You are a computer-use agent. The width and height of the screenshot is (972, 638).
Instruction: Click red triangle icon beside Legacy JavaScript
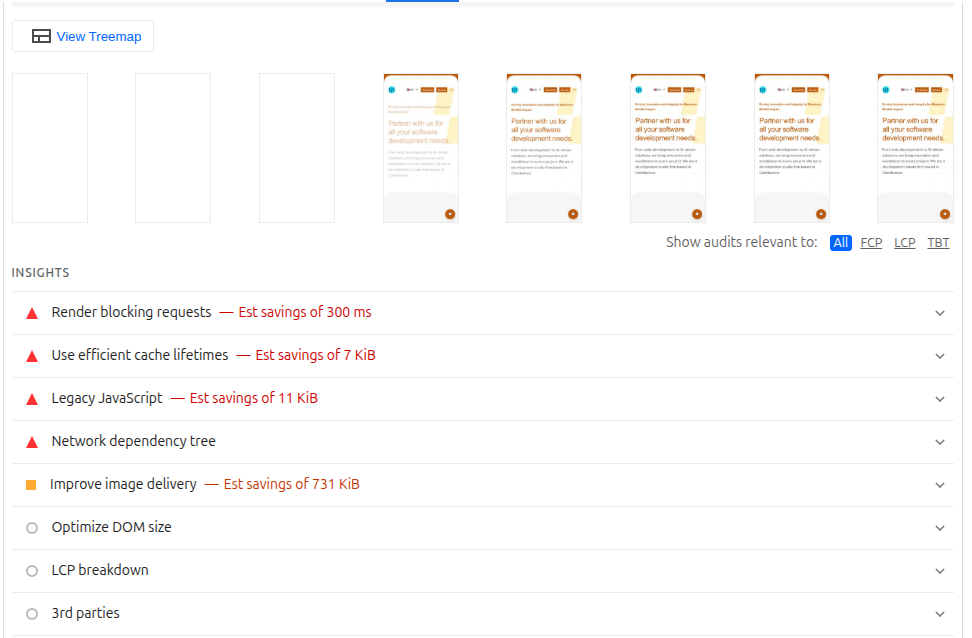31,399
